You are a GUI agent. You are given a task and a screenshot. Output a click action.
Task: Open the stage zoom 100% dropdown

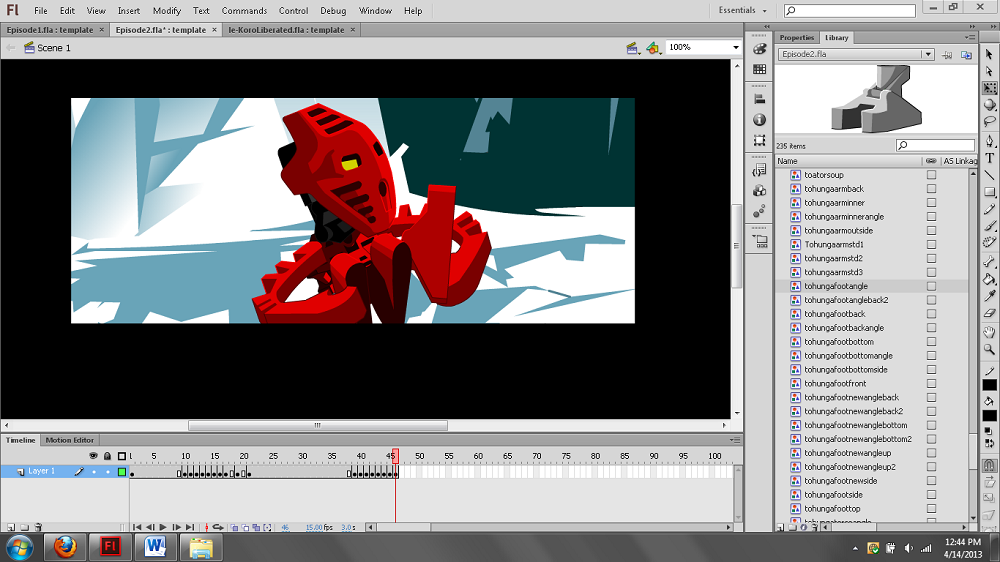tap(735, 47)
